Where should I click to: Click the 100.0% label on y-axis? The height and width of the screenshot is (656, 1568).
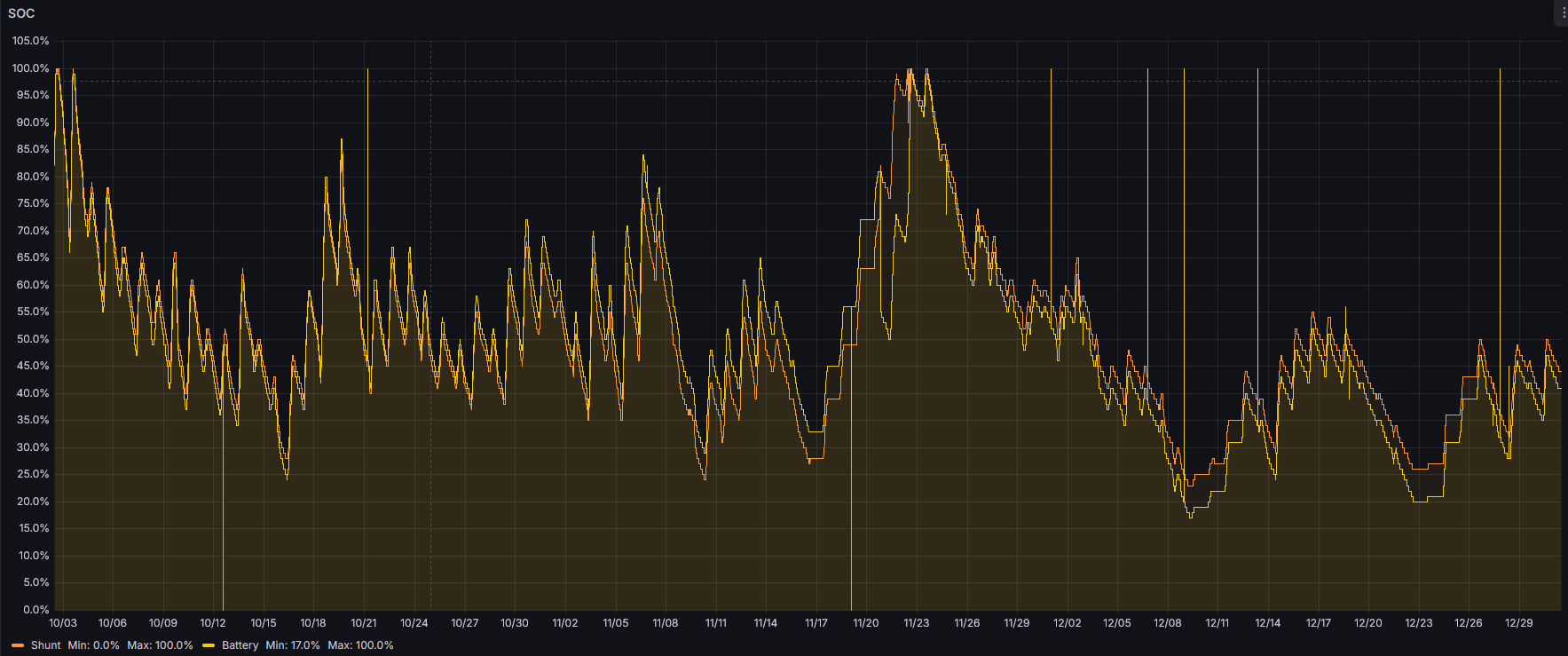pyautogui.click(x=31, y=68)
